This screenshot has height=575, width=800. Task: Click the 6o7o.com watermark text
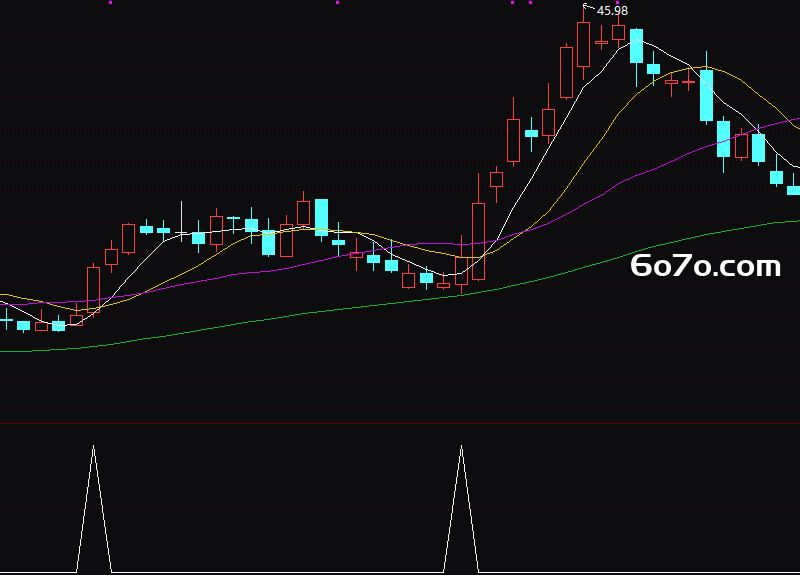click(705, 266)
